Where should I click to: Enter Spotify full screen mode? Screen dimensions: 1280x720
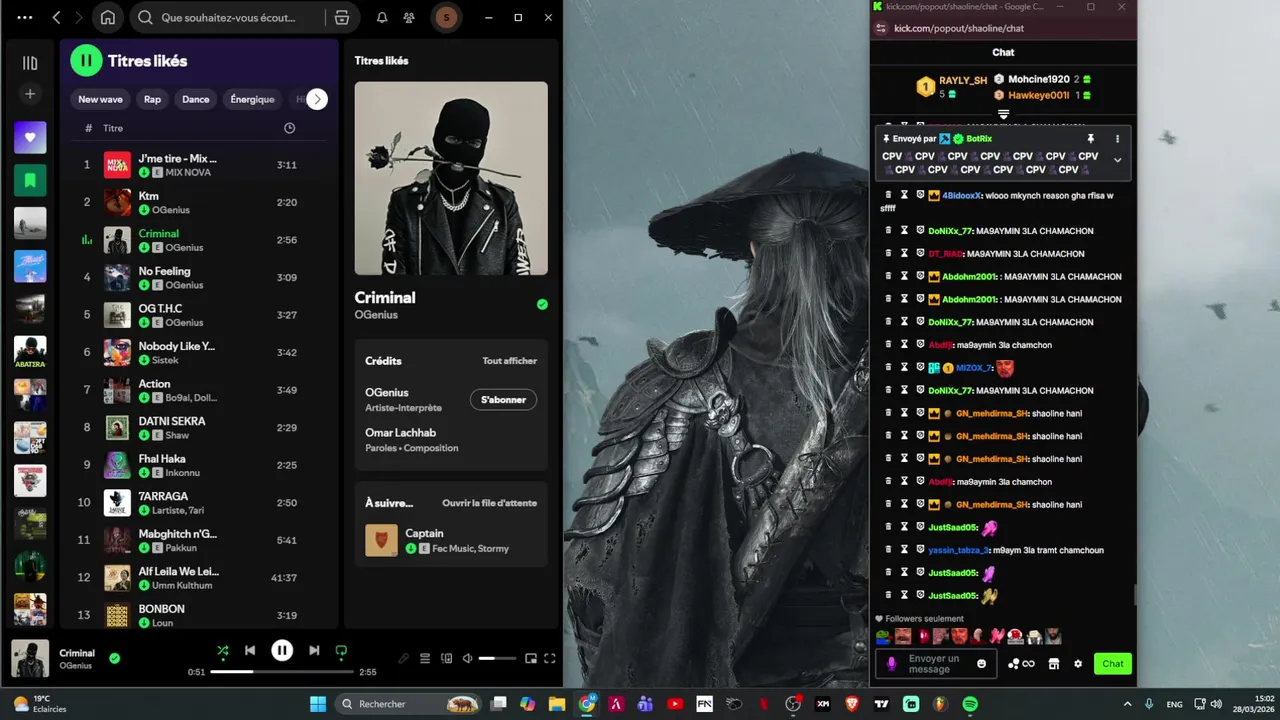(x=550, y=659)
